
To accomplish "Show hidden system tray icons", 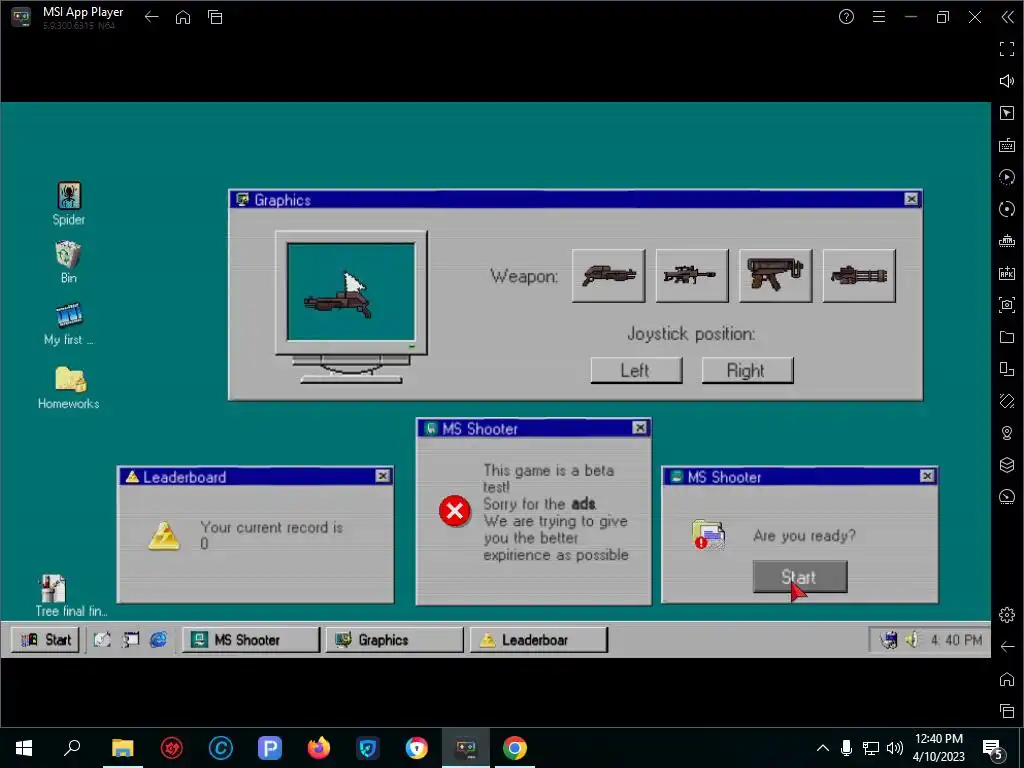I will [x=823, y=748].
